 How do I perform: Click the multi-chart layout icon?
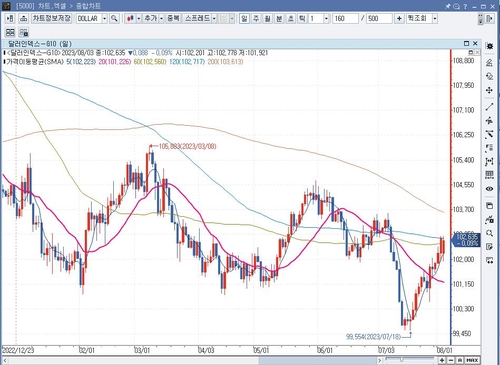[x=10, y=32]
